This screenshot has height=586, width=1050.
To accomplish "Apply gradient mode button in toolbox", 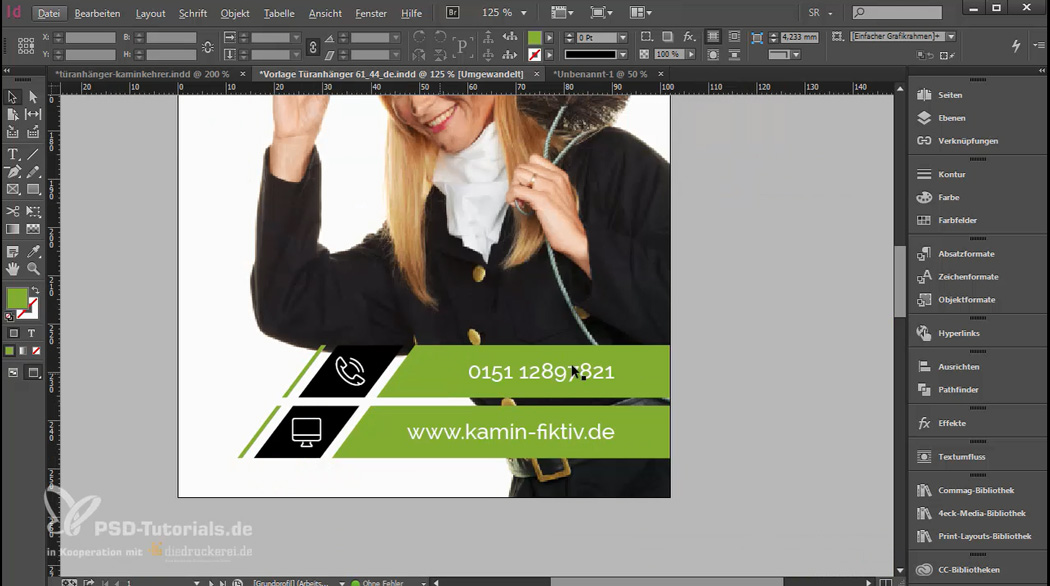I will (x=23, y=351).
